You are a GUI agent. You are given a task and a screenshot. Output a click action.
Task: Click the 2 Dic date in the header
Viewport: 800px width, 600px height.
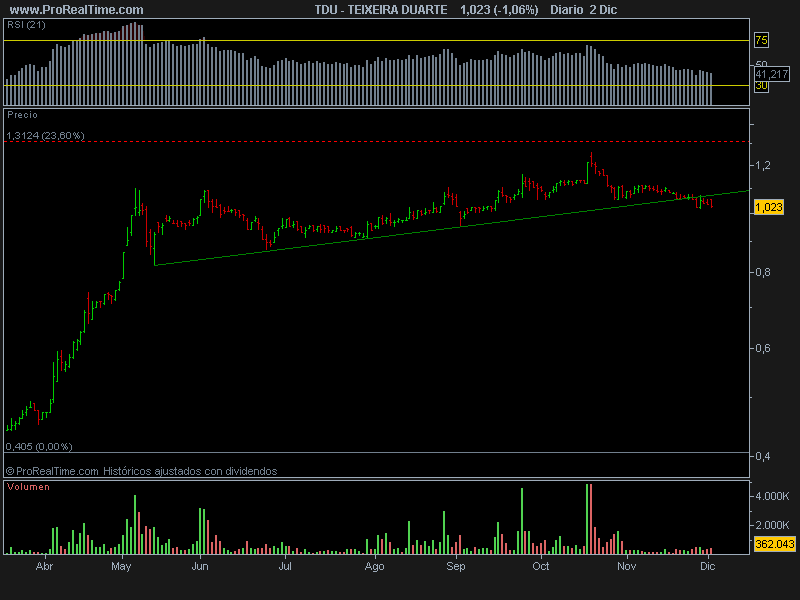[603, 10]
